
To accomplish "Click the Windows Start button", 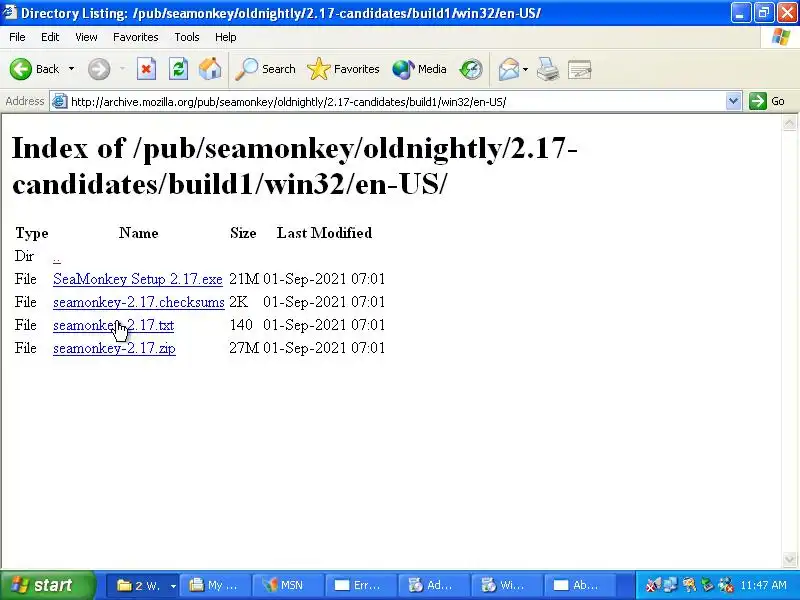I will click(x=47, y=585).
